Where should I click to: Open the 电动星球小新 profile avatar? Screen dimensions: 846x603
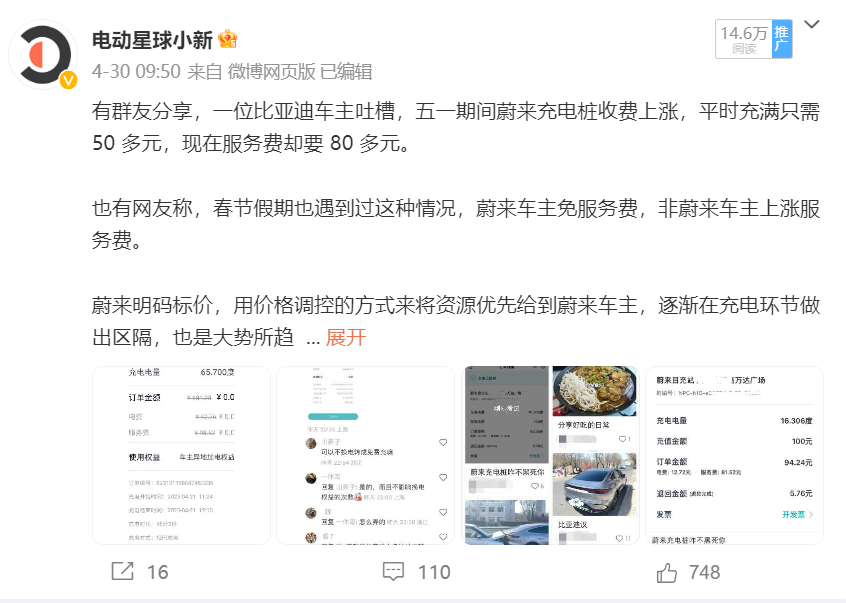pos(43,54)
